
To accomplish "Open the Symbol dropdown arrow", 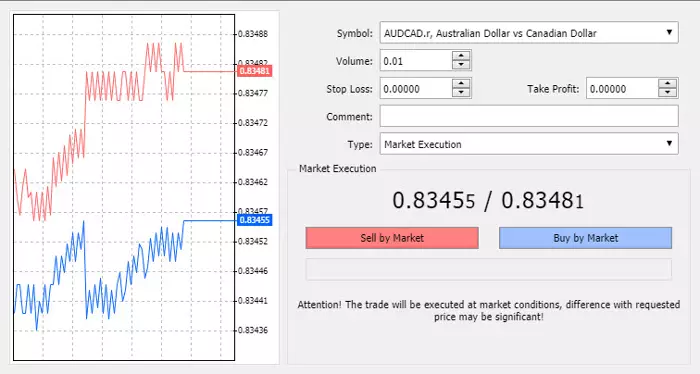I will pos(669,32).
